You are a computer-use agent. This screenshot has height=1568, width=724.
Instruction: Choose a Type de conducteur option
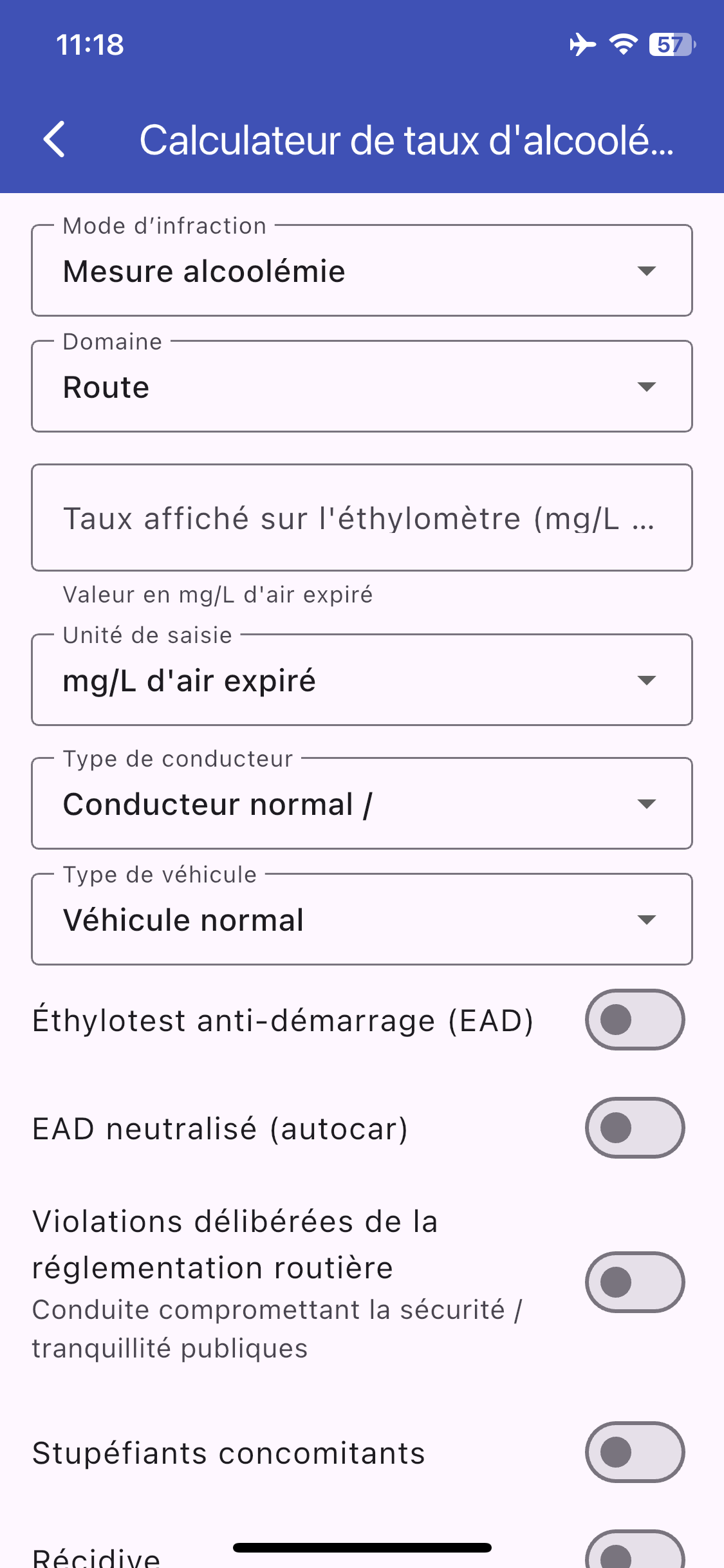(362, 804)
